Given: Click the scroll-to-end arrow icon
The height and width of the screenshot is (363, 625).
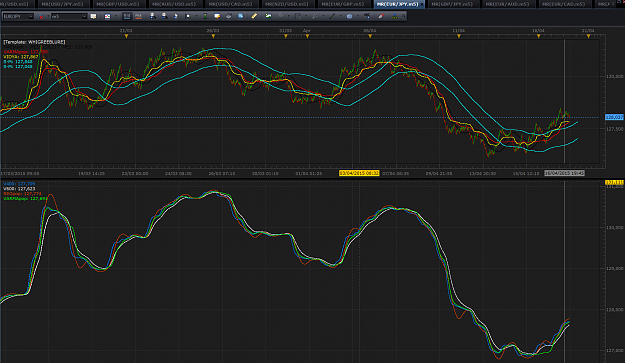Looking at the screenshot, I should (x=176, y=16).
